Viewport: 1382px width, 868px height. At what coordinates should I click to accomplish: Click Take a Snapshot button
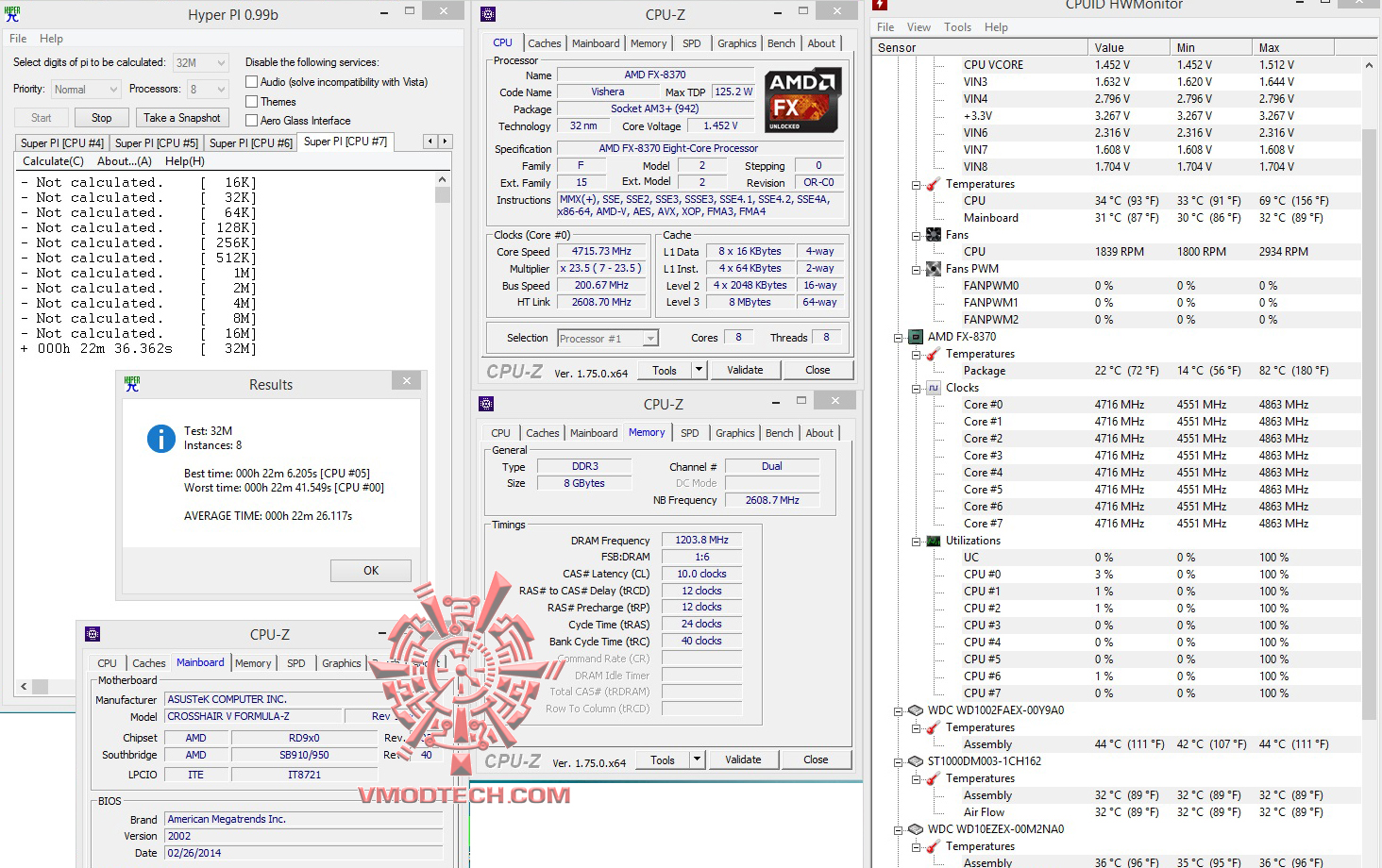tap(182, 118)
